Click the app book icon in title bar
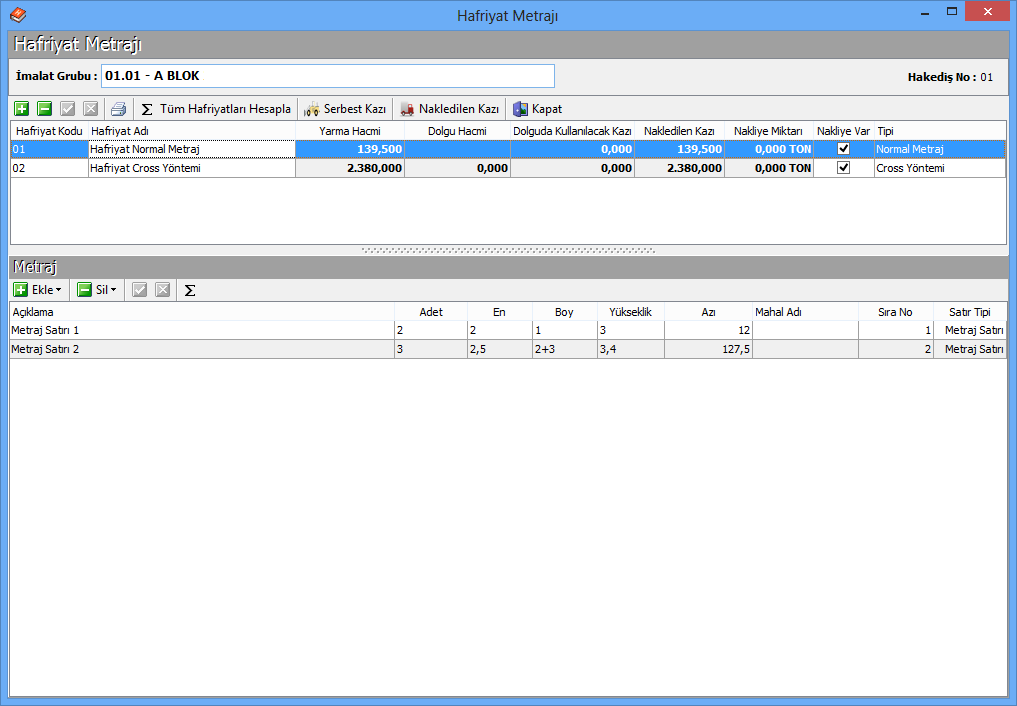1017x706 pixels. 17,14
